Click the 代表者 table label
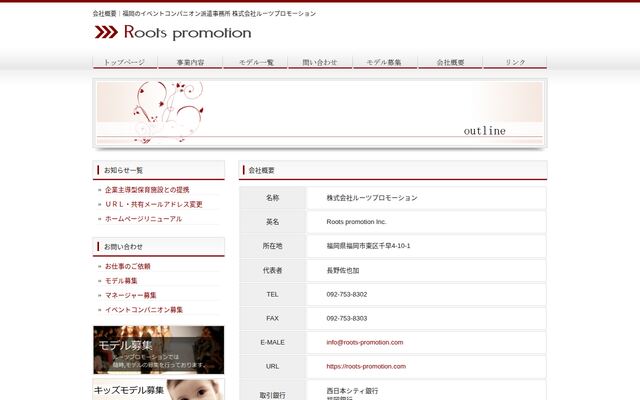Screen dimensions: 640x400 point(272,270)
